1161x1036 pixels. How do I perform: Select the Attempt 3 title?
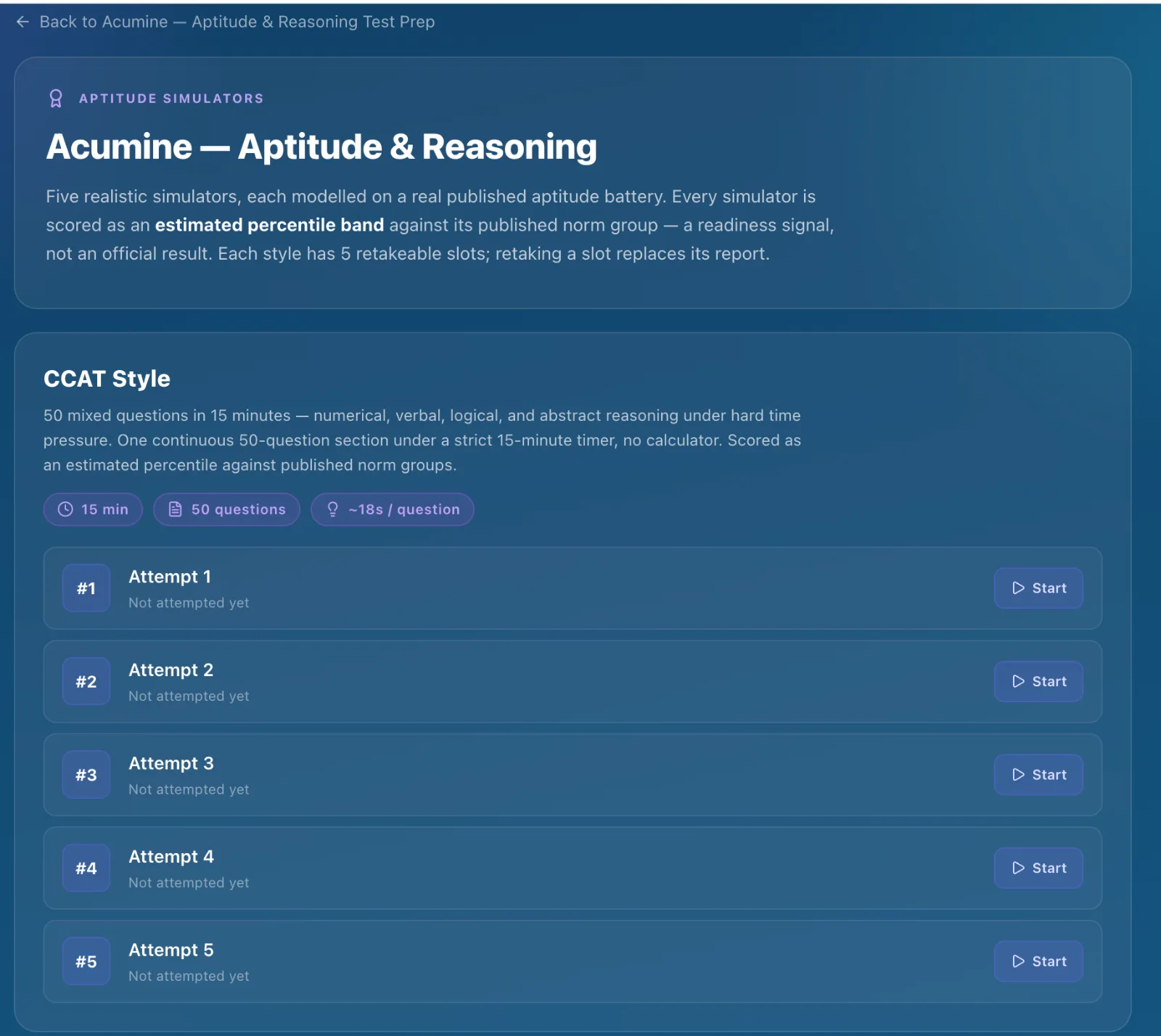click(x=171, y=763)
